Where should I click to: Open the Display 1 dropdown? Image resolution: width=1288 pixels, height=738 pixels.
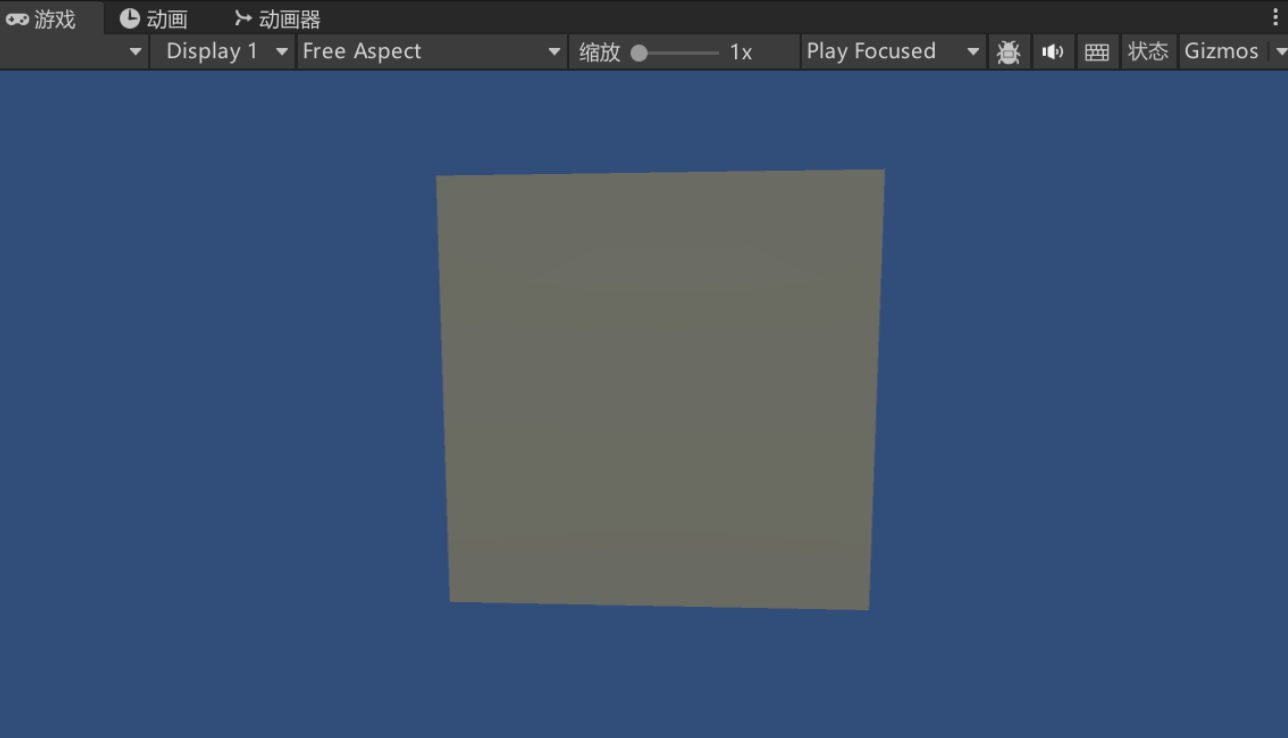(223, 52)
